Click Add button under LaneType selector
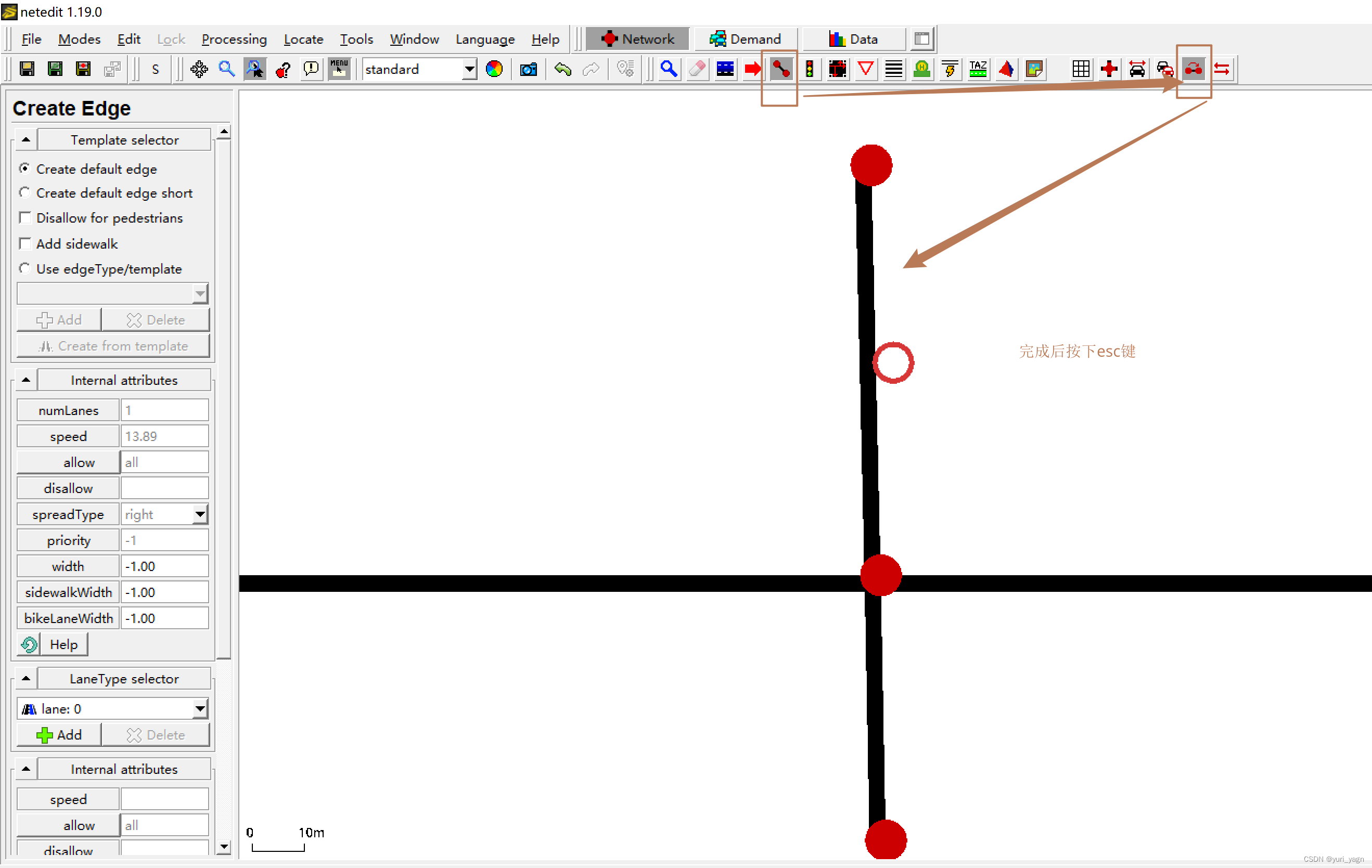The width and height of the screenshot is (1372, 868). coord(59,735)
